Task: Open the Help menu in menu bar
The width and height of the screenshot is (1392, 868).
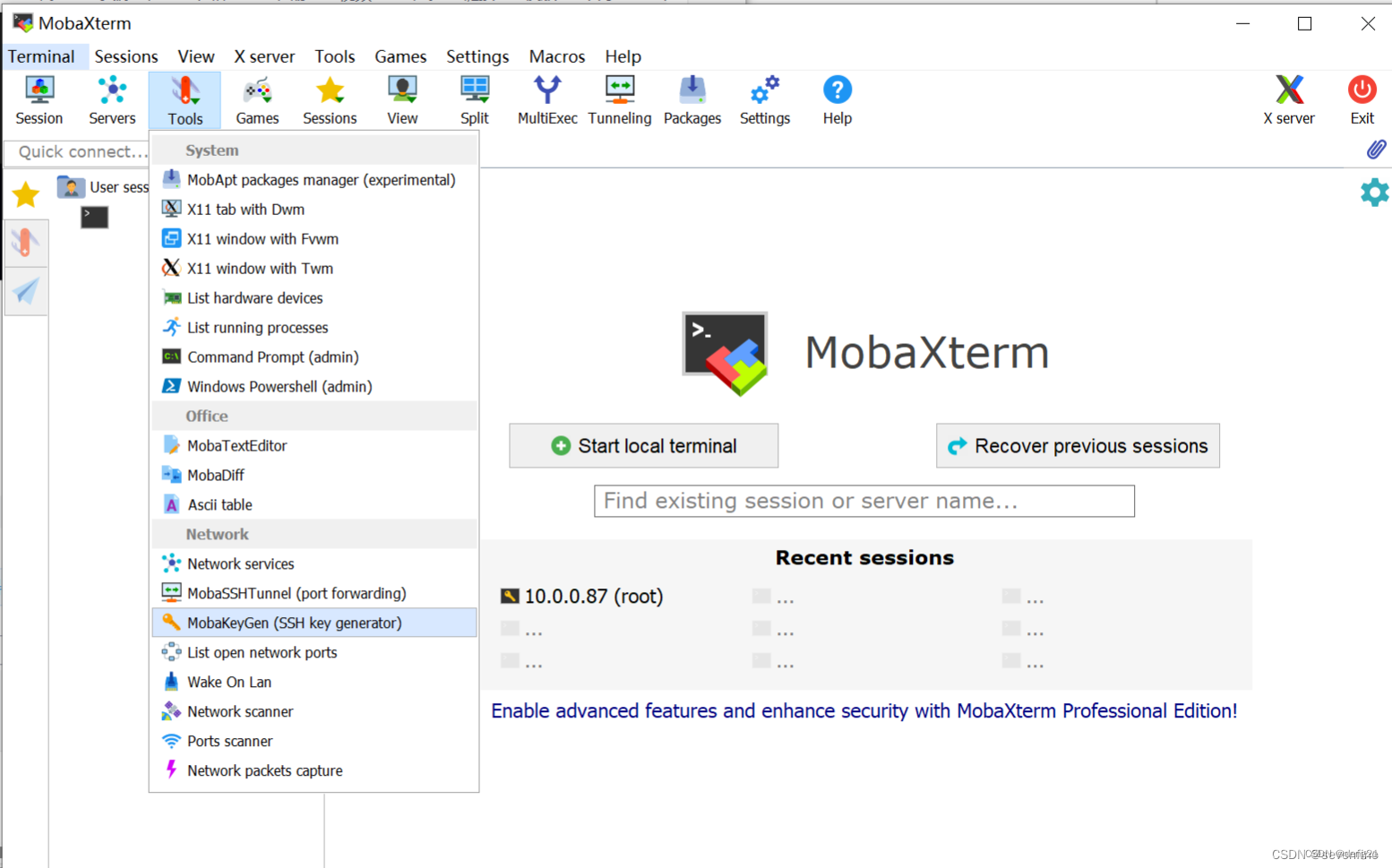Action: [x=623, y=56]
